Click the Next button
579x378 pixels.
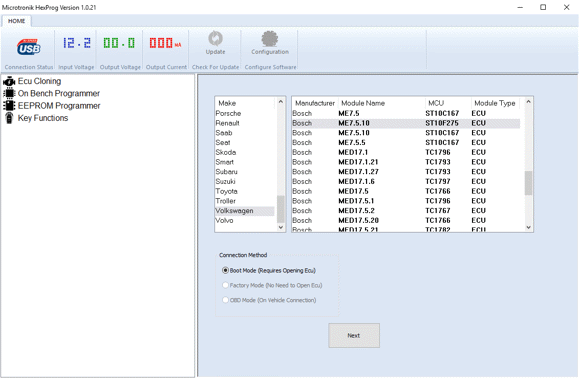(354, 335)
